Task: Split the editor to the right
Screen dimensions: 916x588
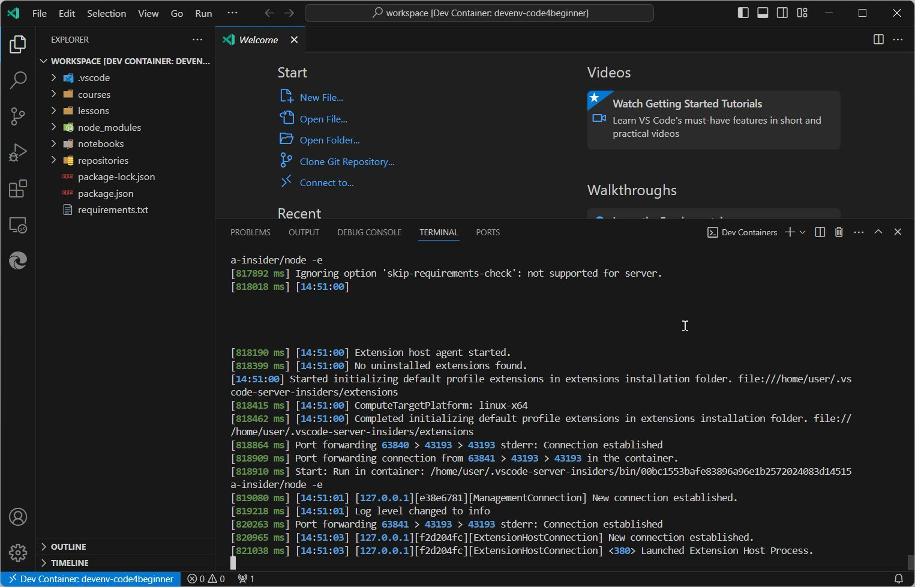Action: click(878, 39)
